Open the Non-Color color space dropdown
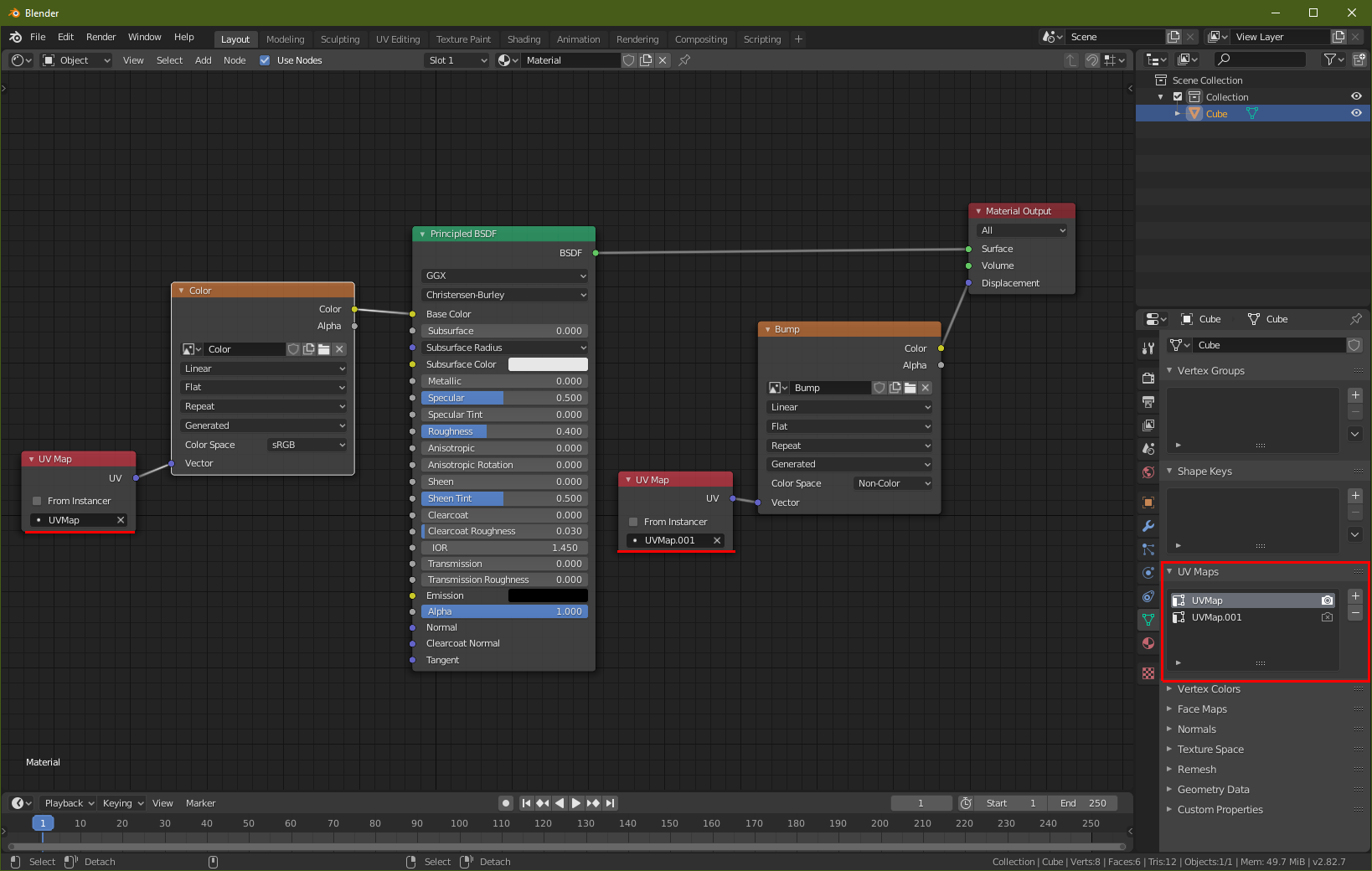This screenshot has height=871, width=1372. click(x=893, y=483)
